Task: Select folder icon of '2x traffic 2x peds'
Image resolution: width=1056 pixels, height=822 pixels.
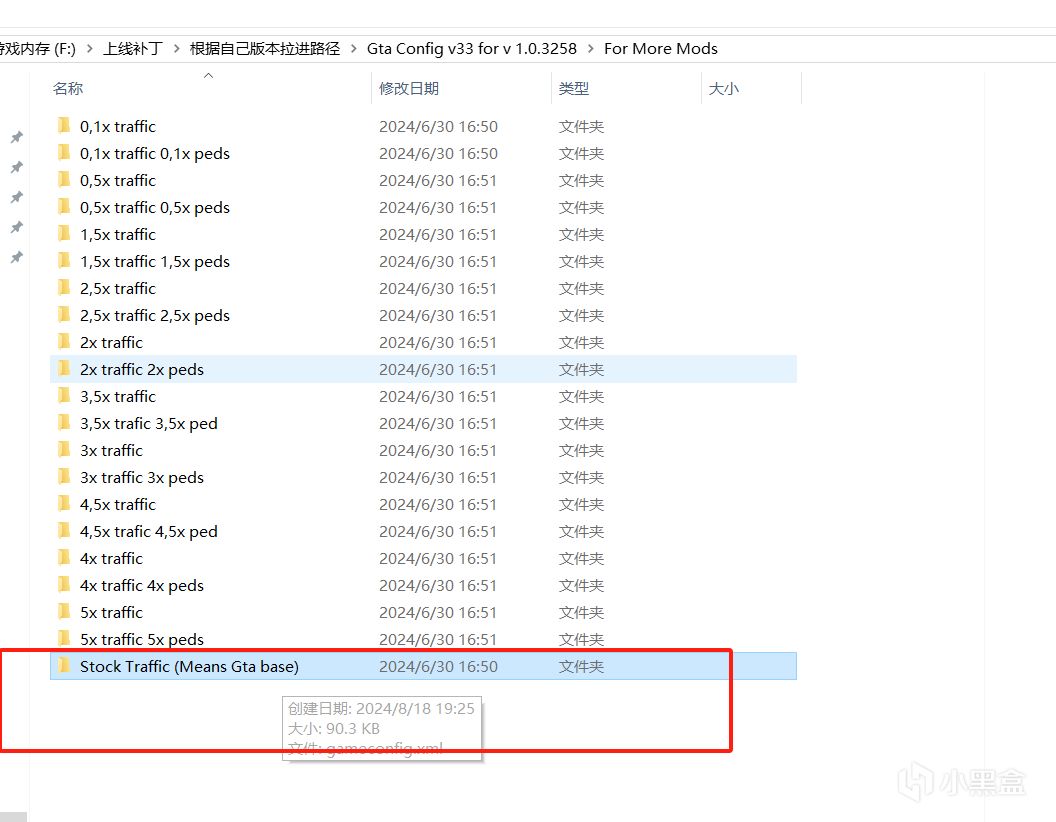Action: point(64,369)
